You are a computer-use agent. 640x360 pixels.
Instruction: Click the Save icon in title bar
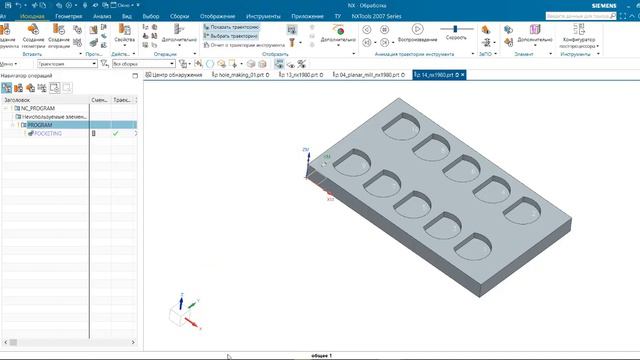coord(8,5)
